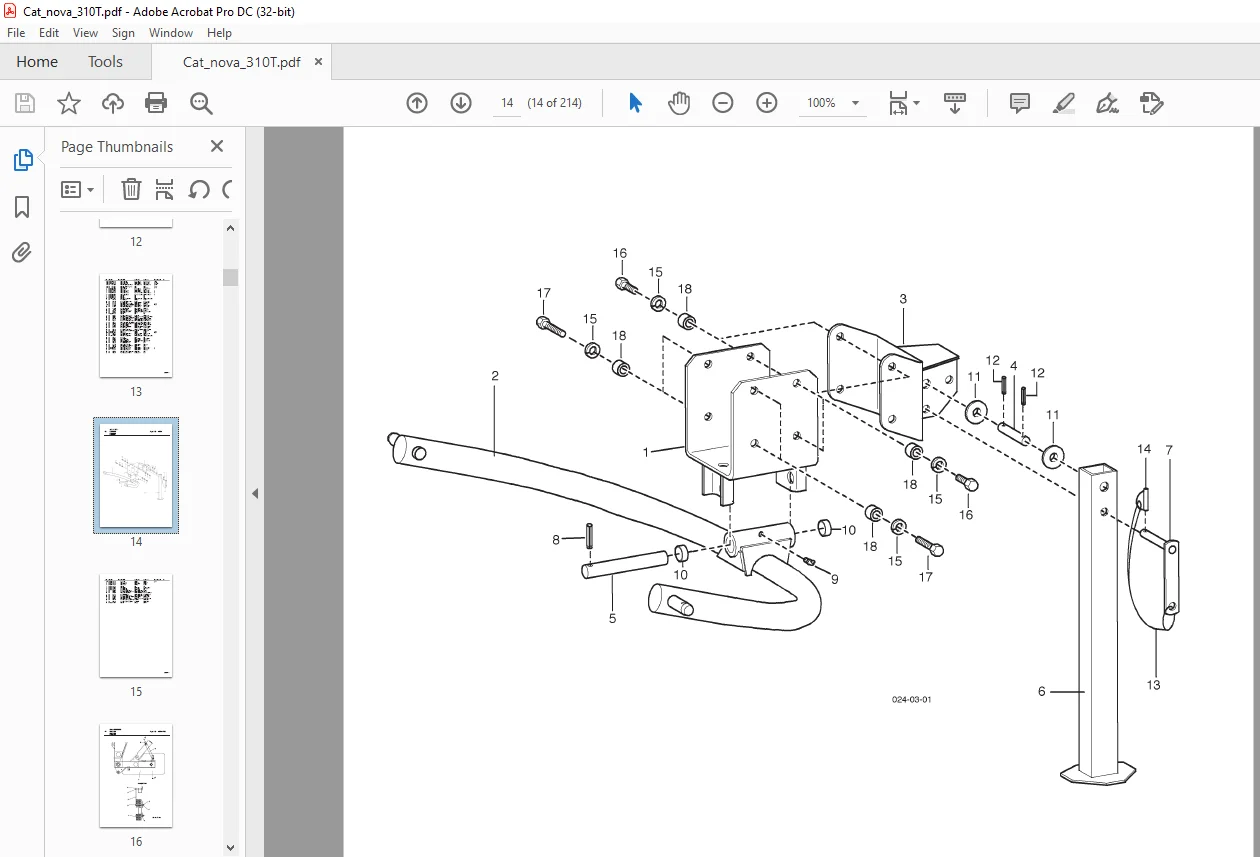Image resolution: width=1260 pixels, height=857 pixels.
Task: Close the Cat_nova_310T.pdf tab
Action: point(318,61)
